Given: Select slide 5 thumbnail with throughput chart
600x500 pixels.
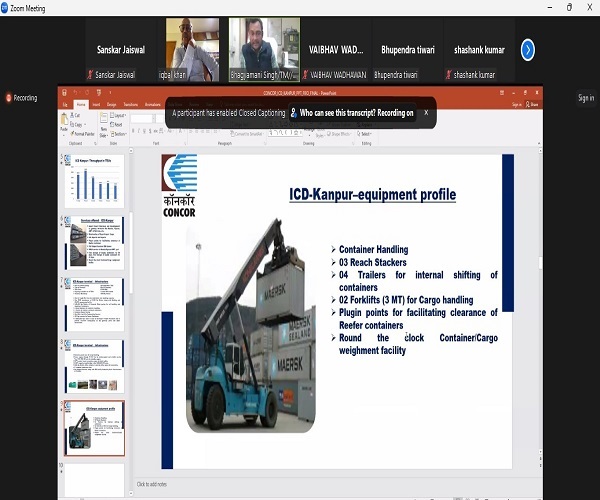Looking at the screenshot, I should pos(94,181).
